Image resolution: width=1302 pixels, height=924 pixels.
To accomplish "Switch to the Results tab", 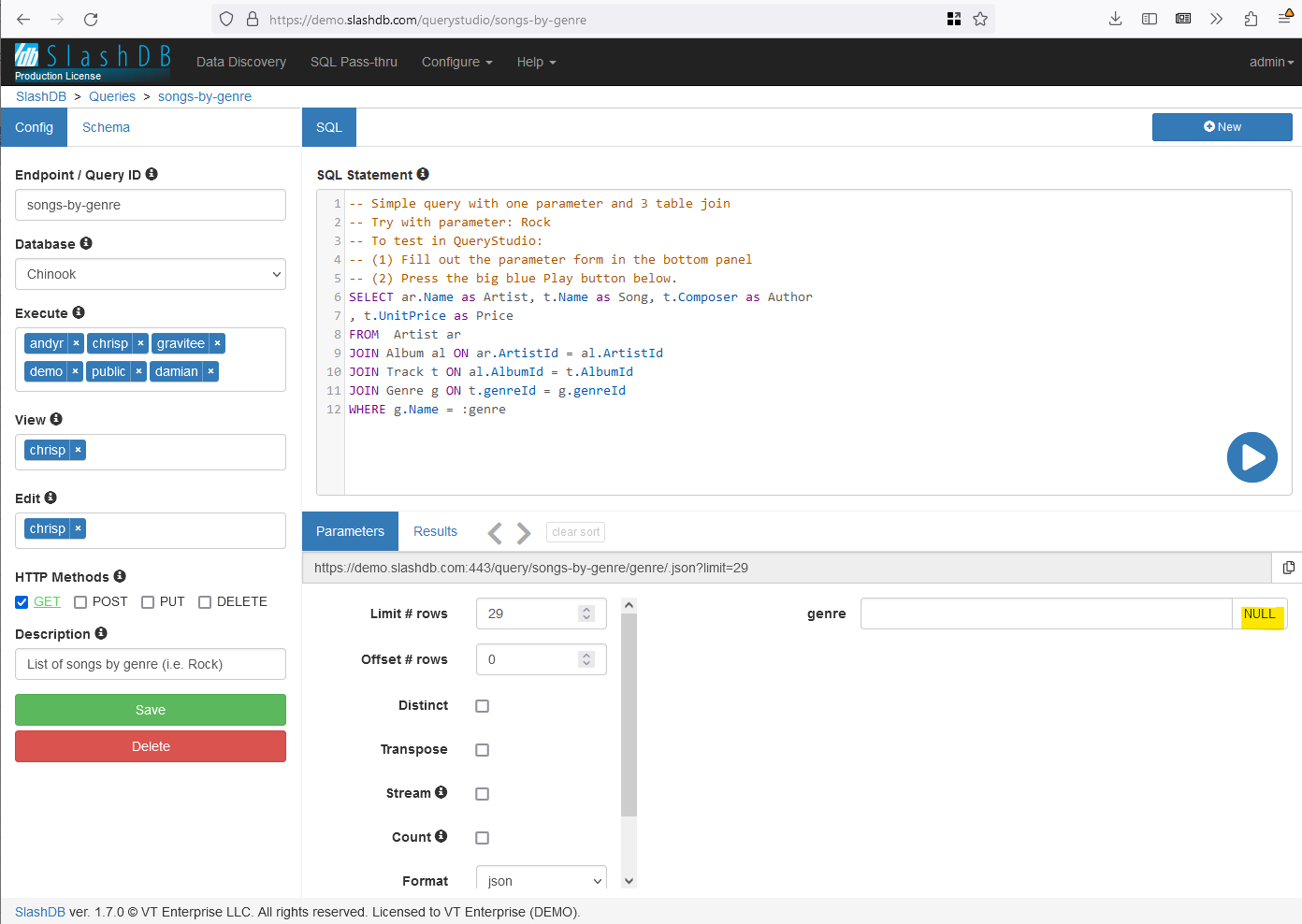I will 435,531.
